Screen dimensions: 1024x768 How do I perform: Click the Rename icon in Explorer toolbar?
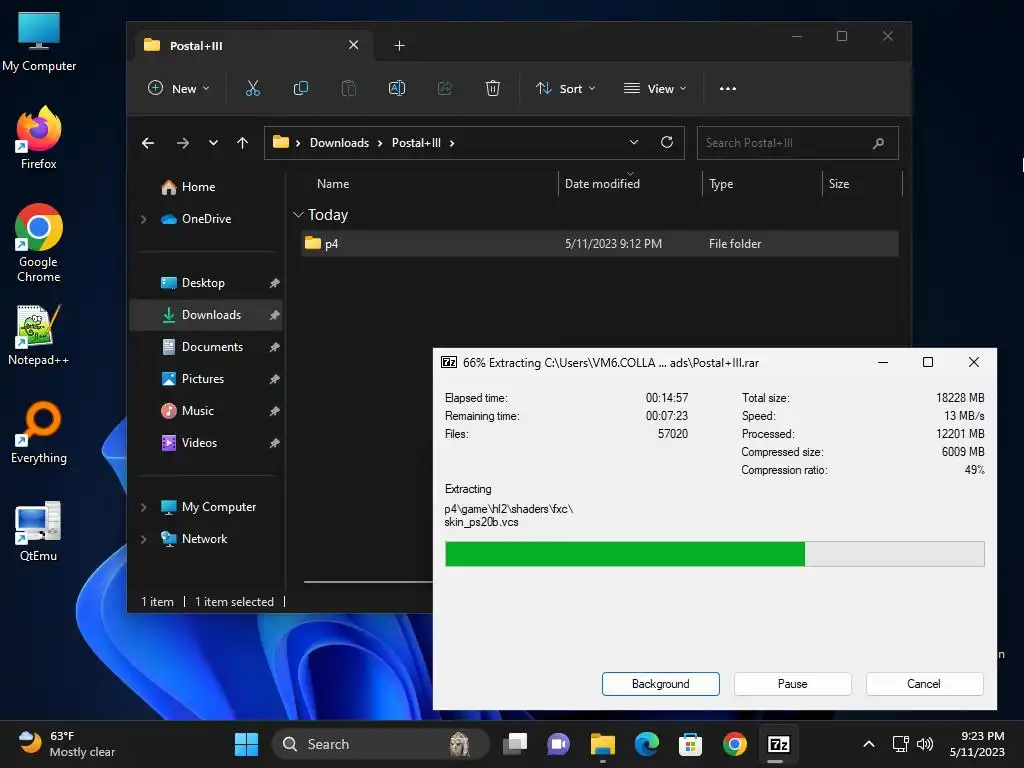396,88
